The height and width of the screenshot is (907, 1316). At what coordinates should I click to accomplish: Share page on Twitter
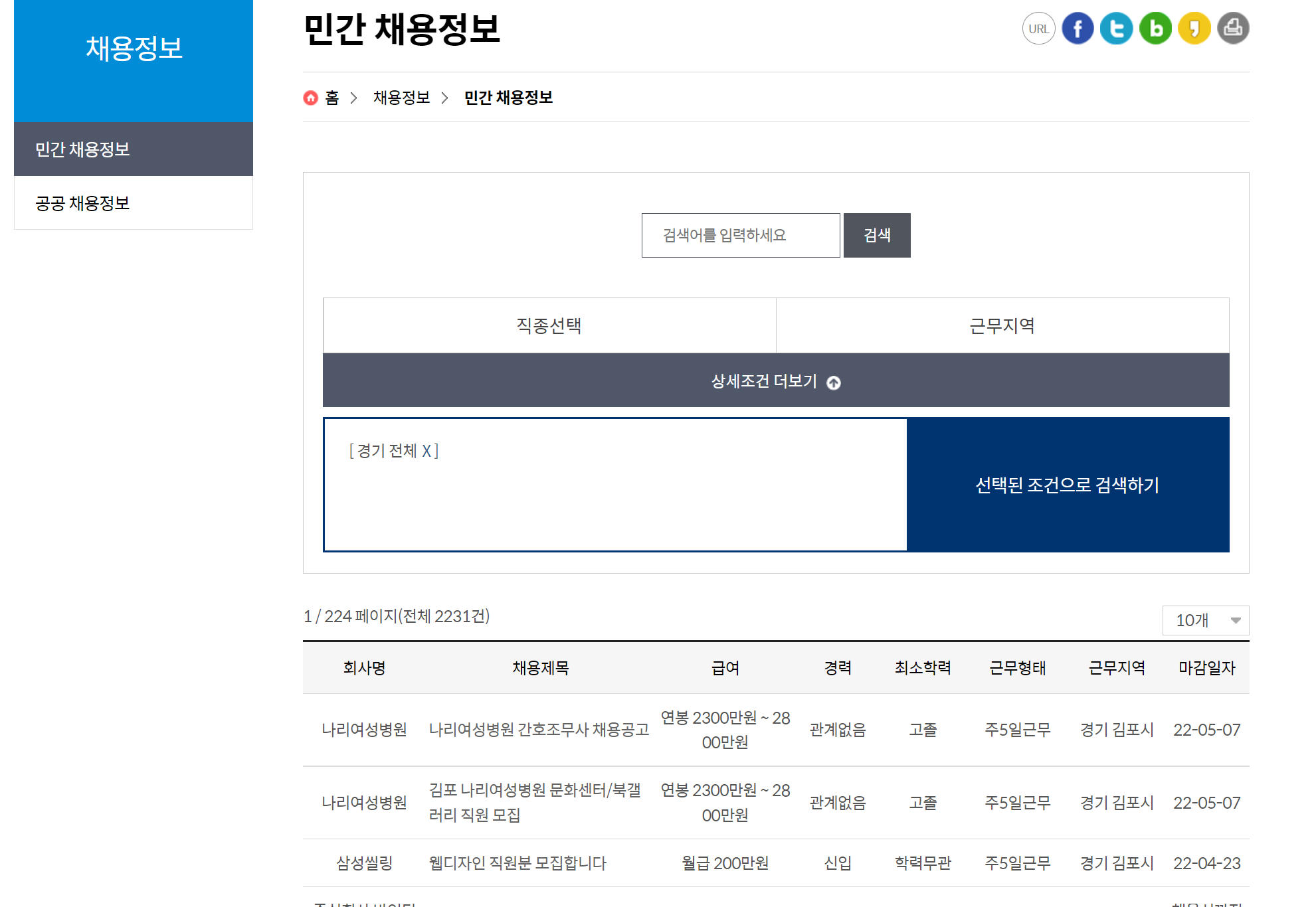coord(1116,29)
